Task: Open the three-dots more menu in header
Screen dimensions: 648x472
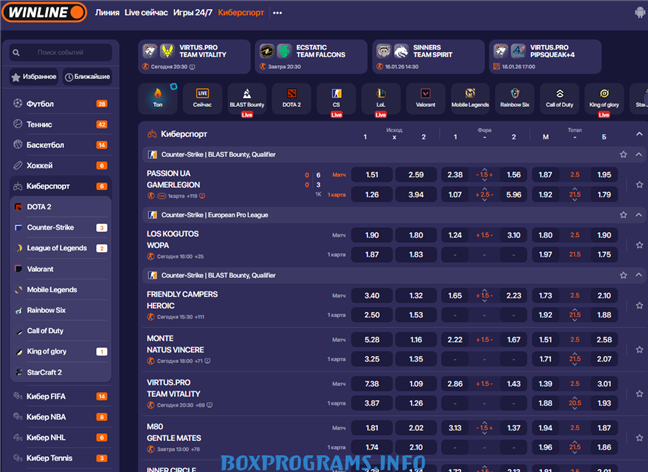Action: 277,13
